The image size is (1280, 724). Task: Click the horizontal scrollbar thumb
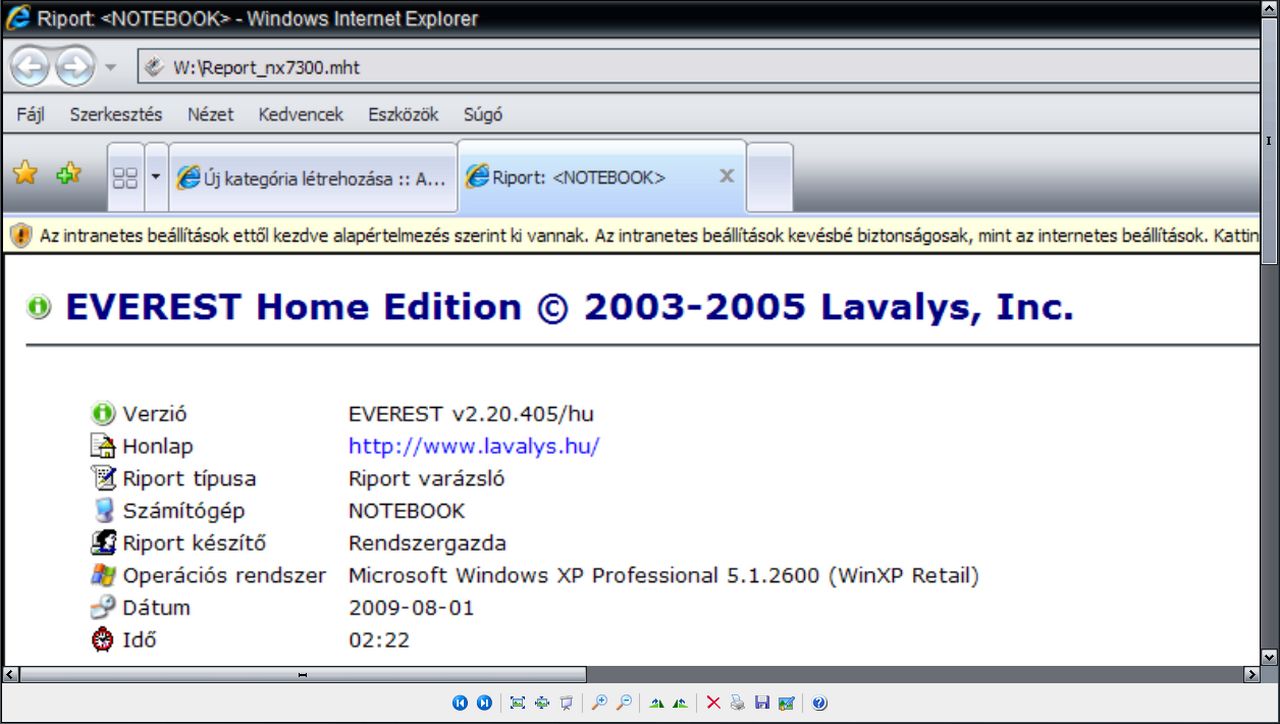pyautogui.click(x=303, y=675)
